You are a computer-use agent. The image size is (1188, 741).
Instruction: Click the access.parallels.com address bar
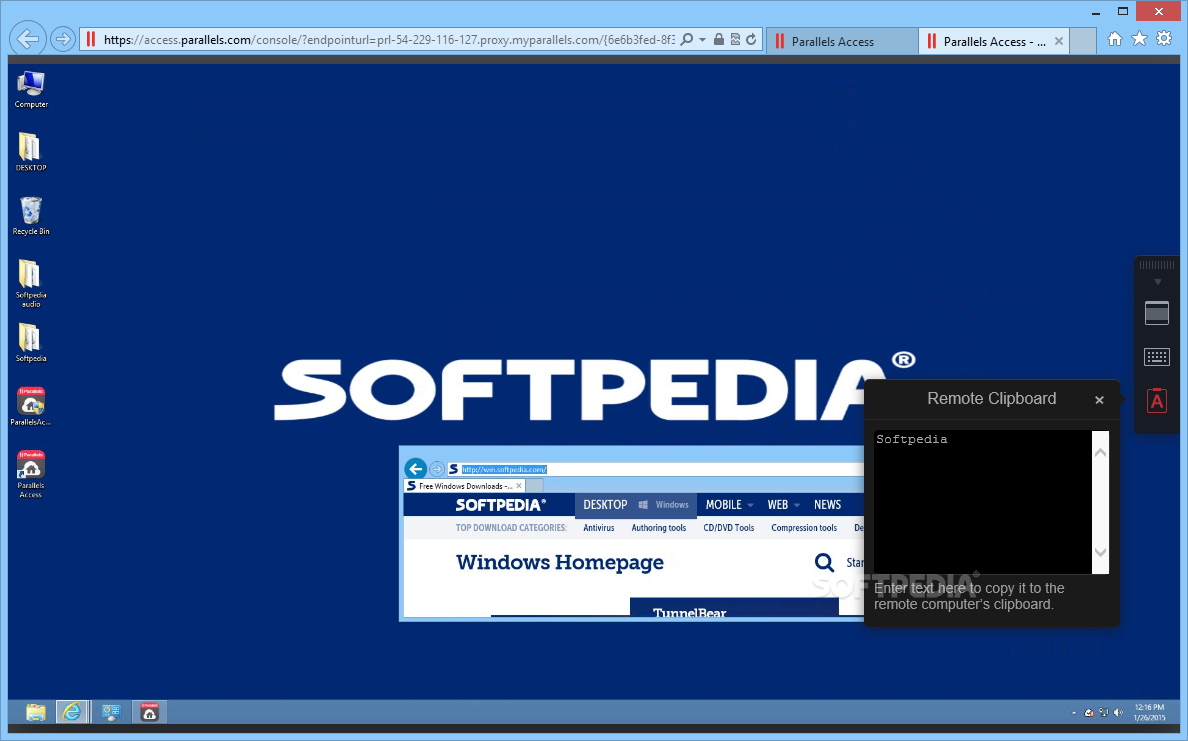point(388,39)
